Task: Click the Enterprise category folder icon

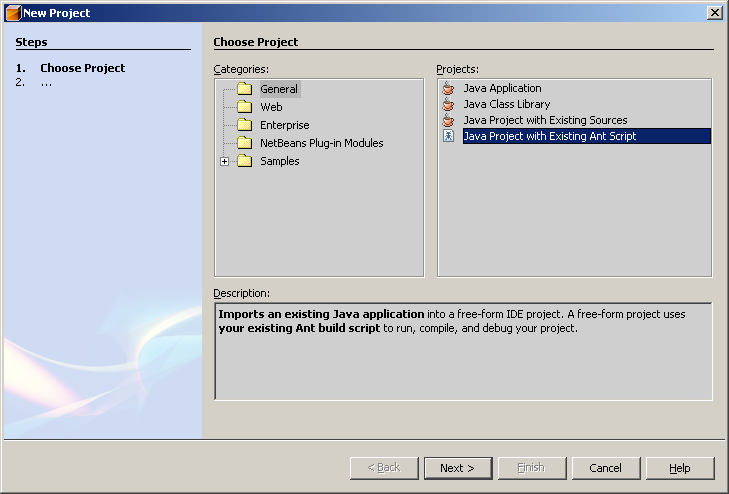Action: pyautogui.click(x=245, y=125)
